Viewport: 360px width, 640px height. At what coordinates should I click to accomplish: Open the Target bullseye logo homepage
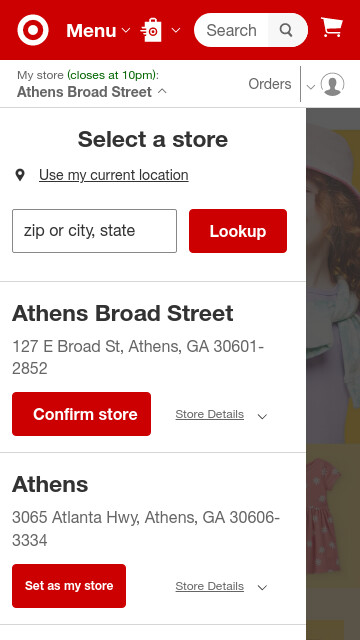point(33,30)
